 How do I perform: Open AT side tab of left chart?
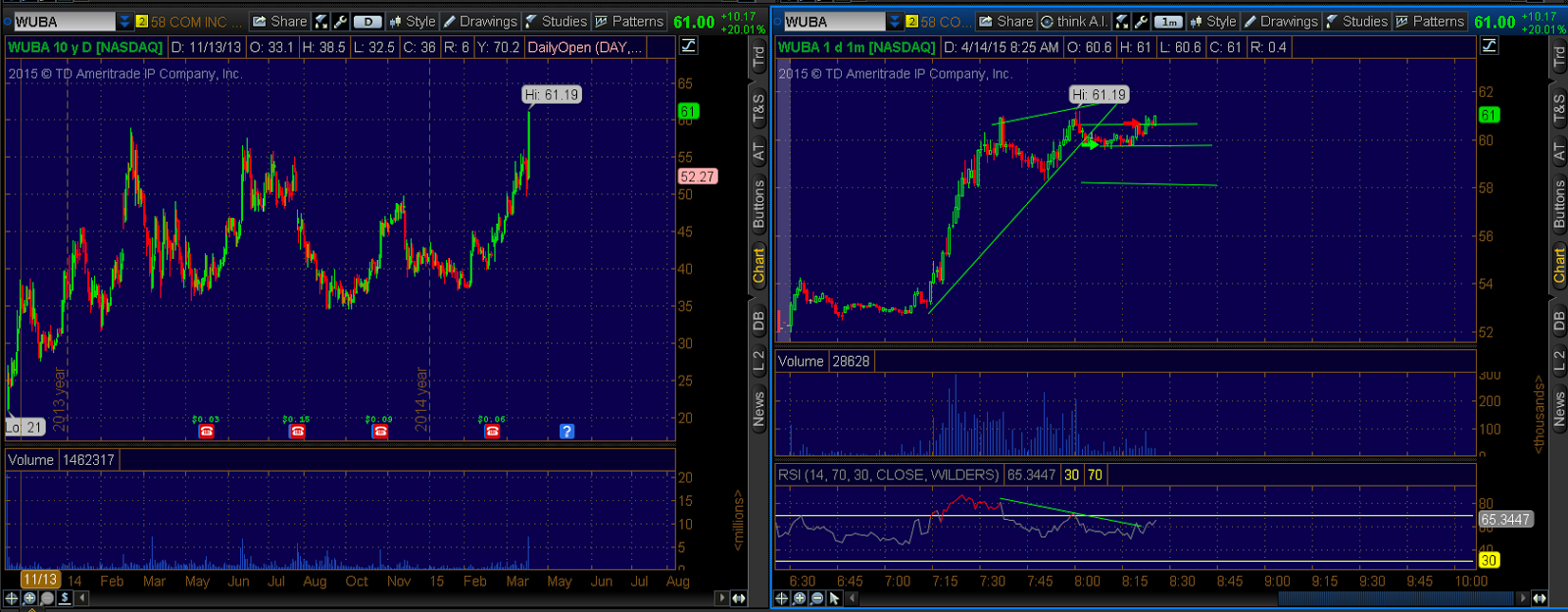click(x=759, y=152)
